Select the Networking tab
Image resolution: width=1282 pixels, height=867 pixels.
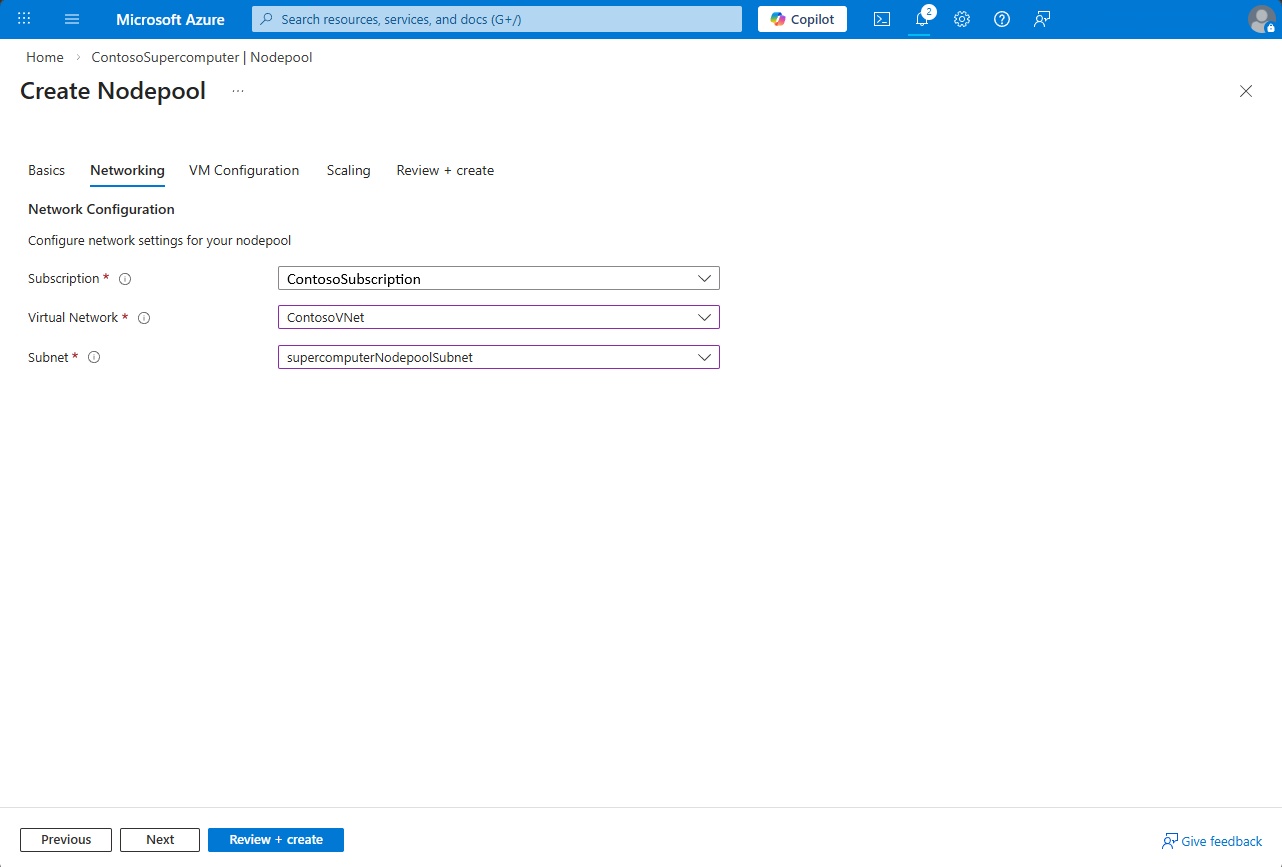click(127, 170)
